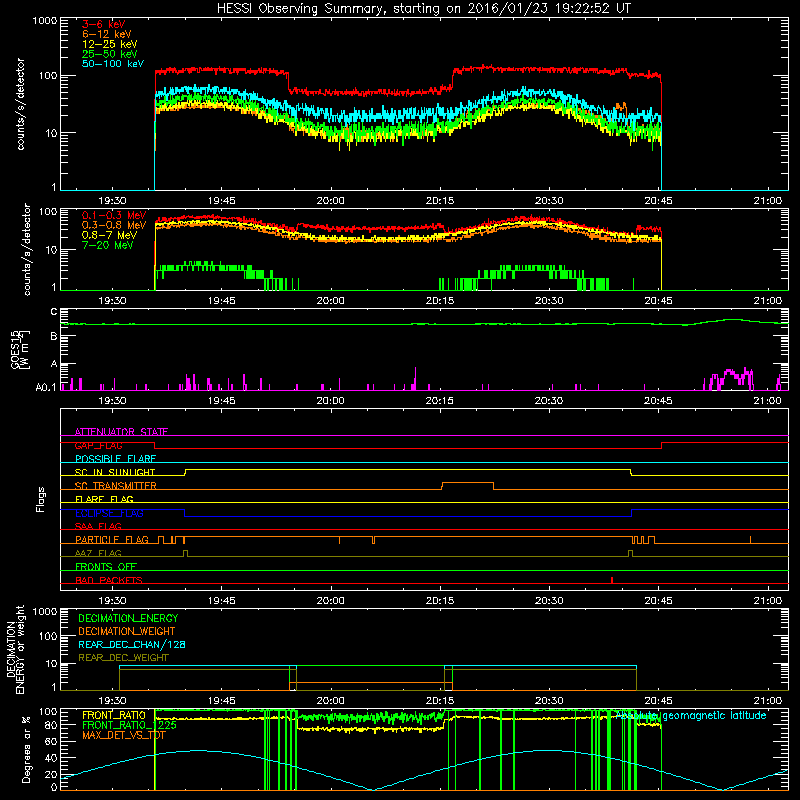Click the "Flags" vertical axis title
The image size is (800, 800).
41,499
